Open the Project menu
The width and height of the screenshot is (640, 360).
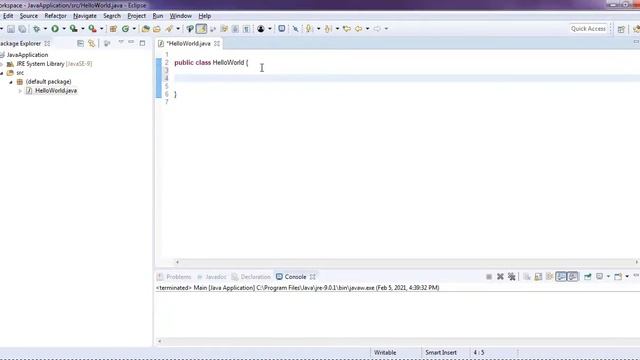click(x=136, y=16)
